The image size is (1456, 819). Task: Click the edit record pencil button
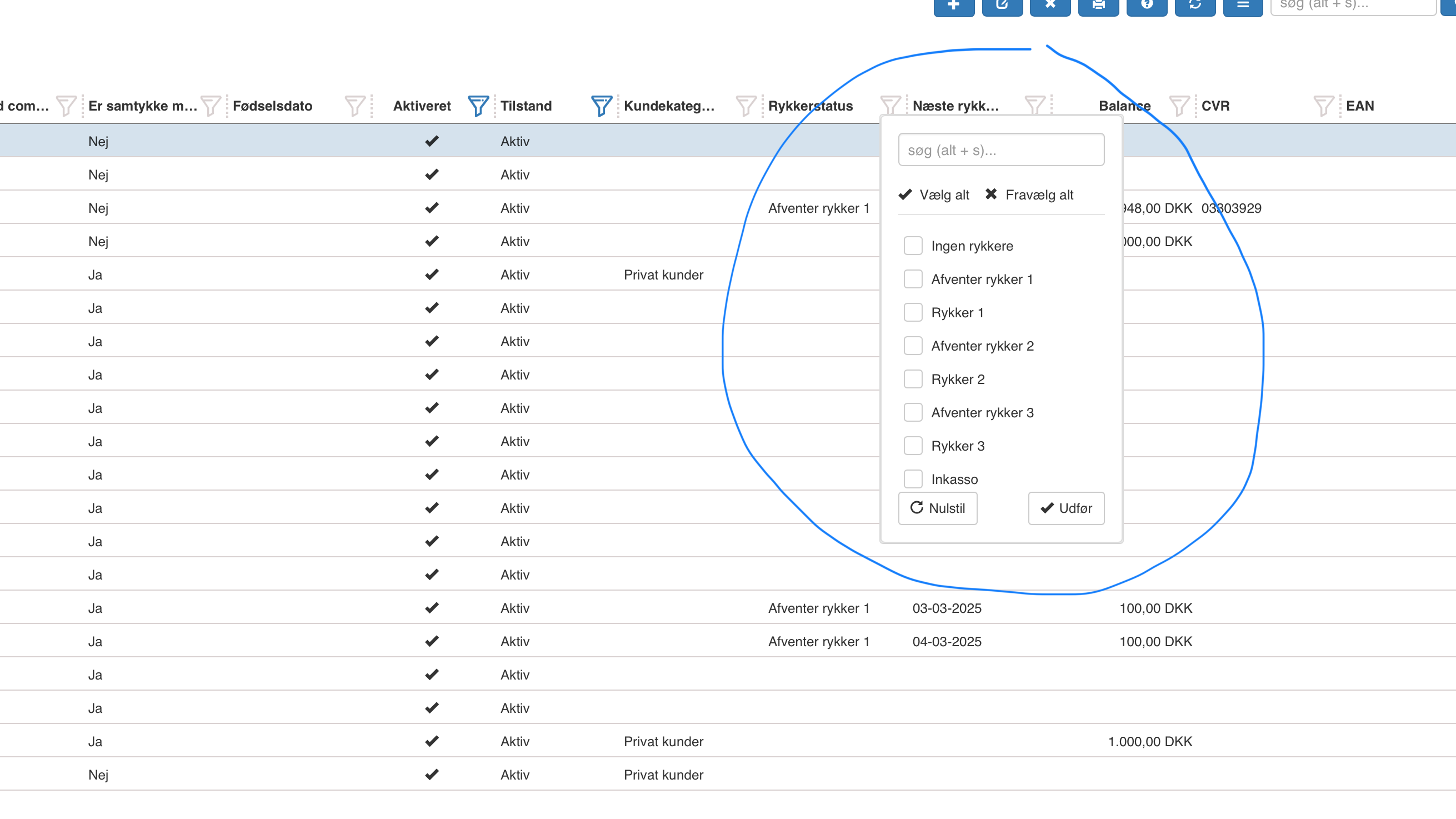coord(1002,6)
